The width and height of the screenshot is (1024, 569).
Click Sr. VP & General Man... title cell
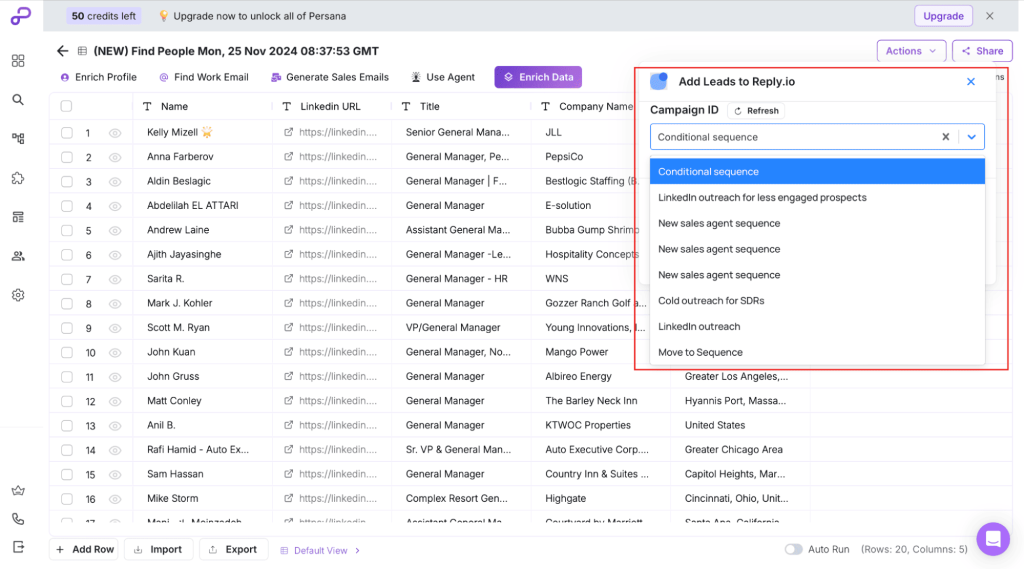tap(461, 449)
